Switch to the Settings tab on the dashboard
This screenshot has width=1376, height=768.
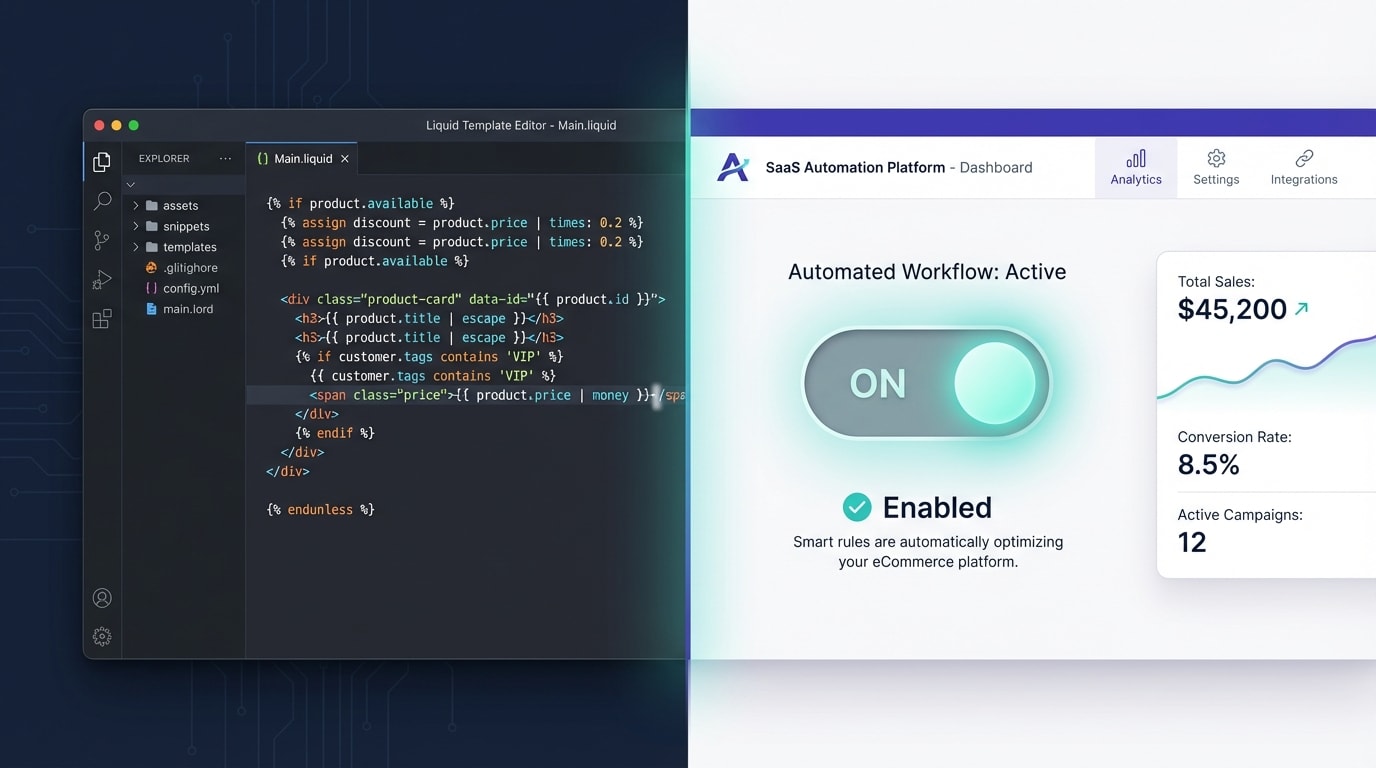pos(1216,166)
